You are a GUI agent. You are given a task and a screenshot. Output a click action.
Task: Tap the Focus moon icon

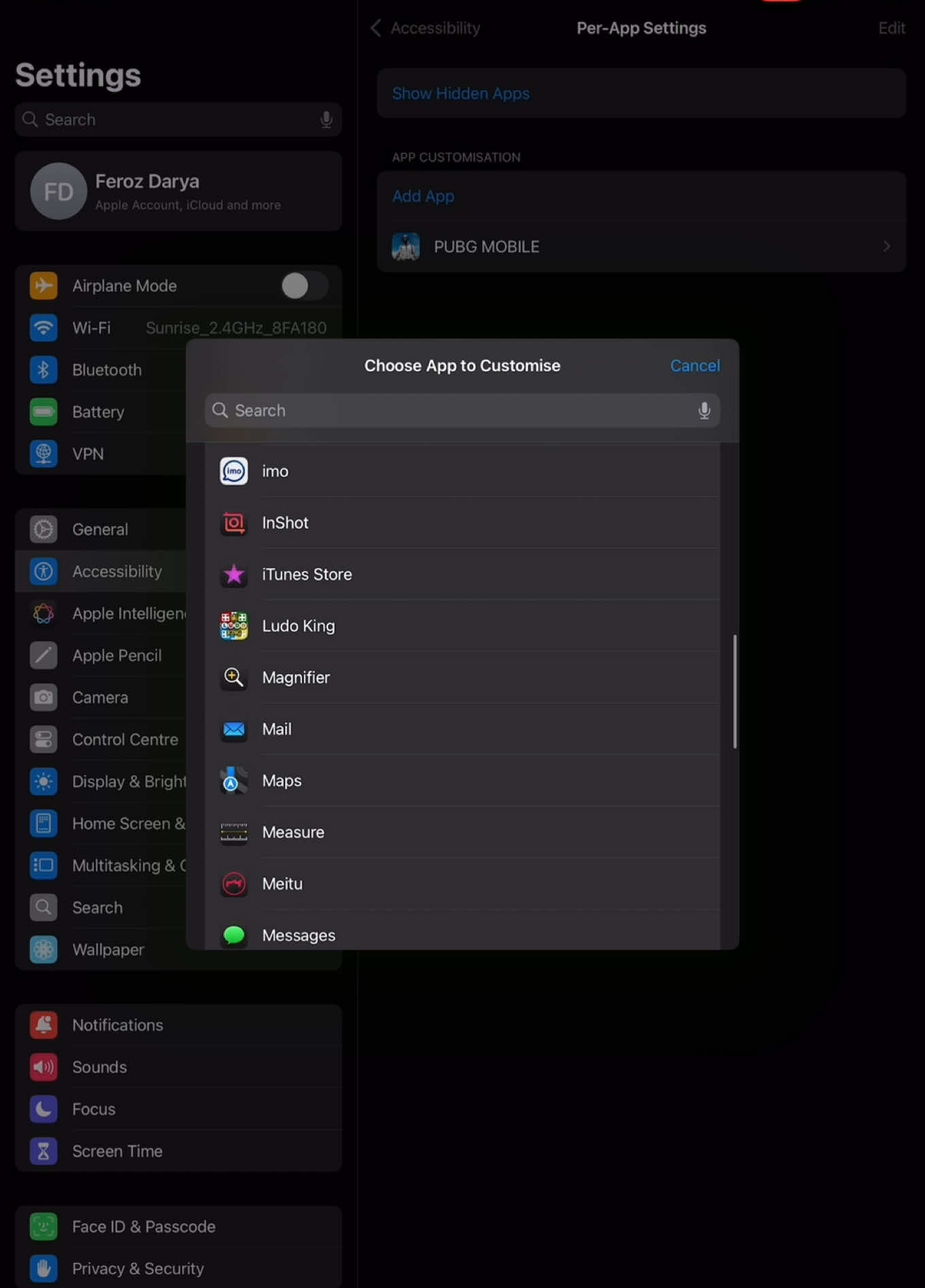pyautogui.click(x=44, y=1109)
